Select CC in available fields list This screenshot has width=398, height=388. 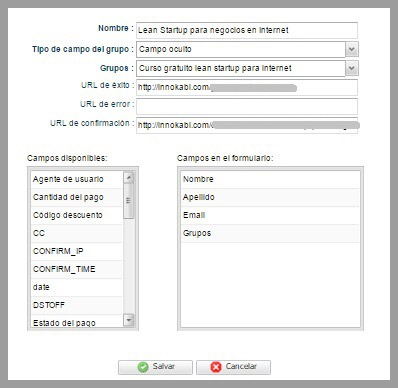point(77,233)
